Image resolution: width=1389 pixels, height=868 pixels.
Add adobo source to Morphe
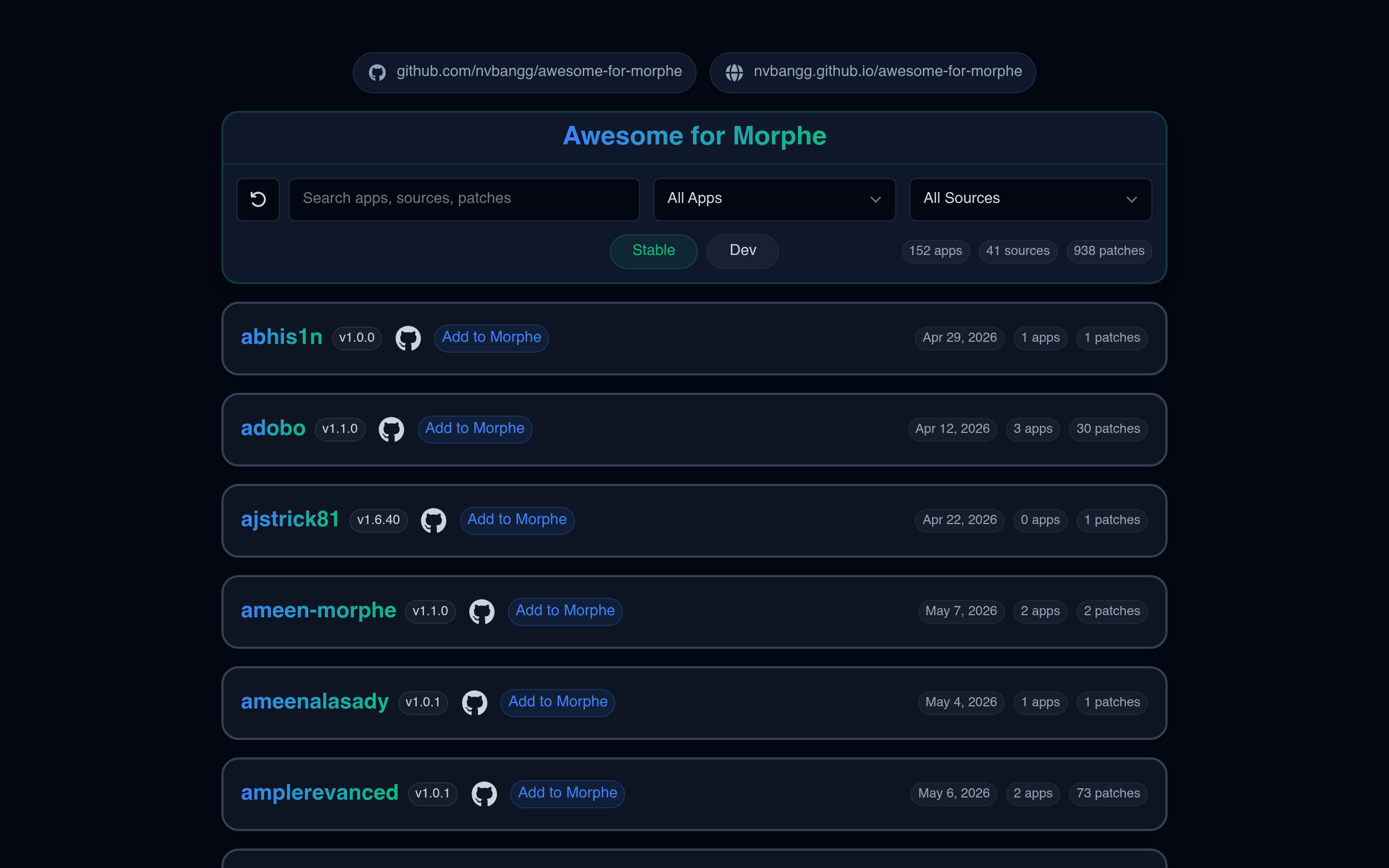click(x=475, y=429)
